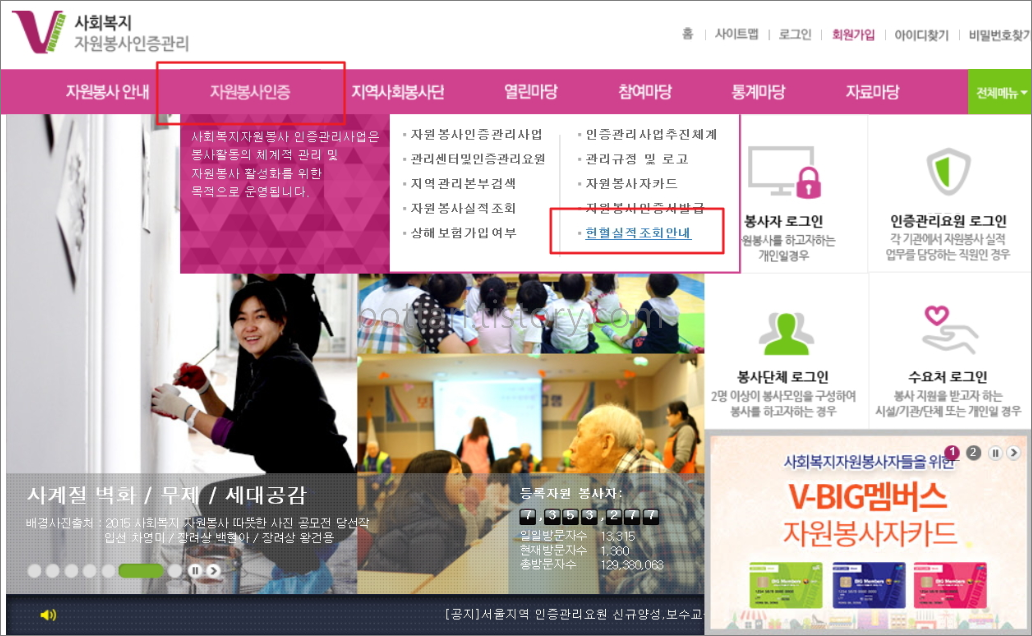The height and width of the screenshot is (636, 1032).
Task: Pause the main photo slideshow
Action: (195, 571)
